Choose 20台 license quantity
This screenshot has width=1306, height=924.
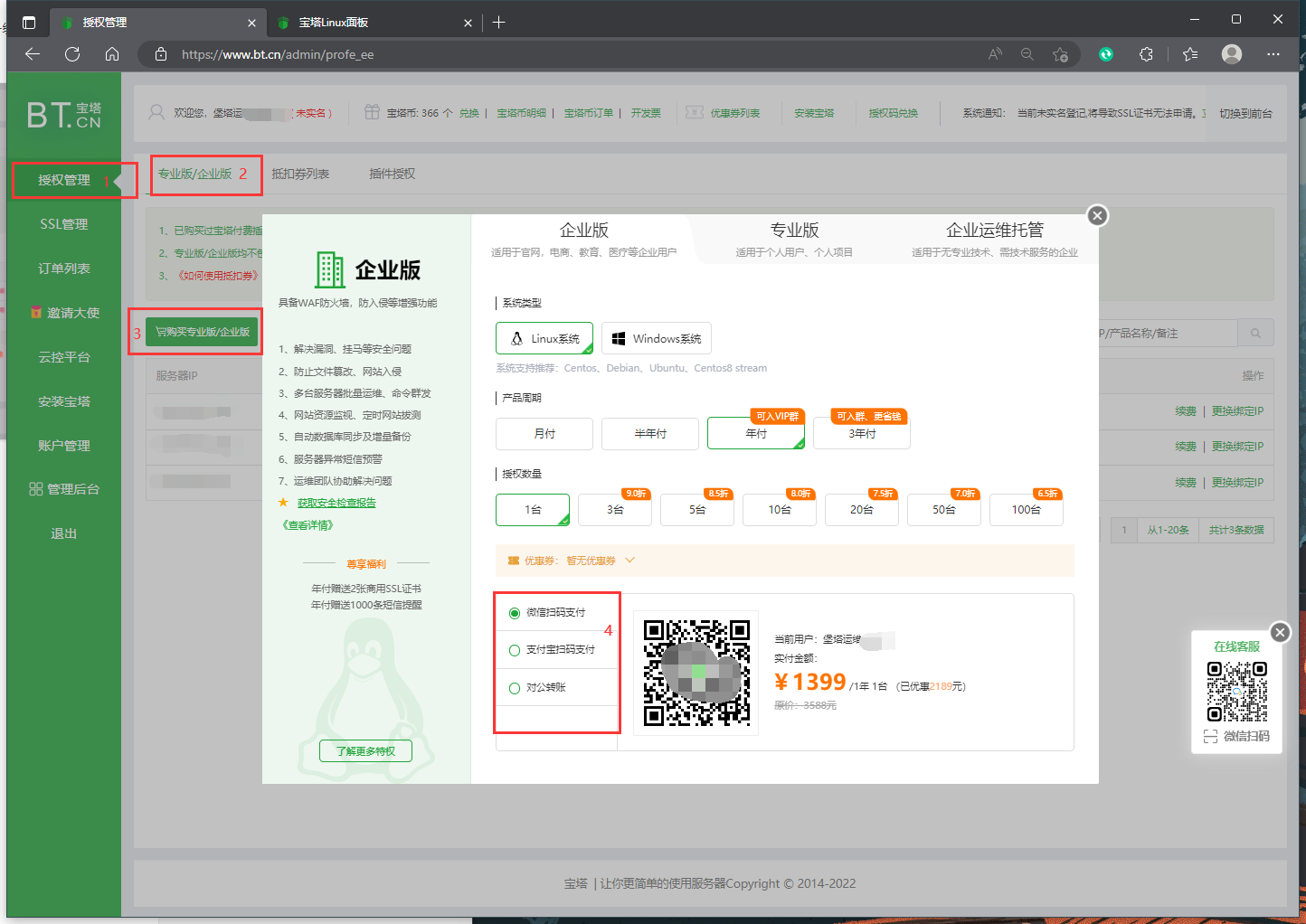tap(862, 510)
